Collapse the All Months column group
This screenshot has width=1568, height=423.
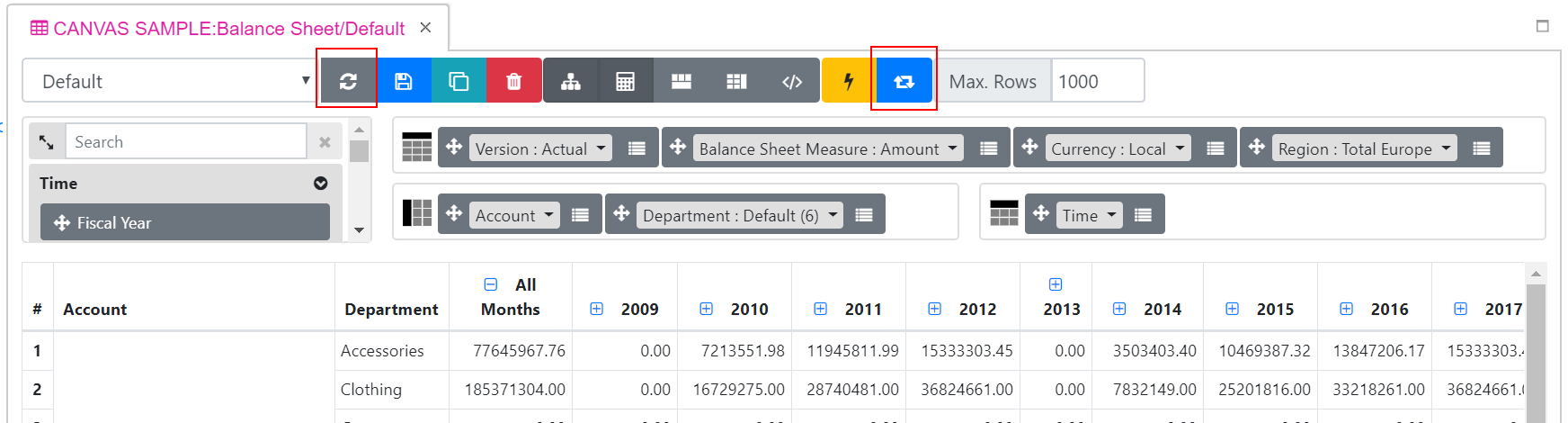click(491, 284)
